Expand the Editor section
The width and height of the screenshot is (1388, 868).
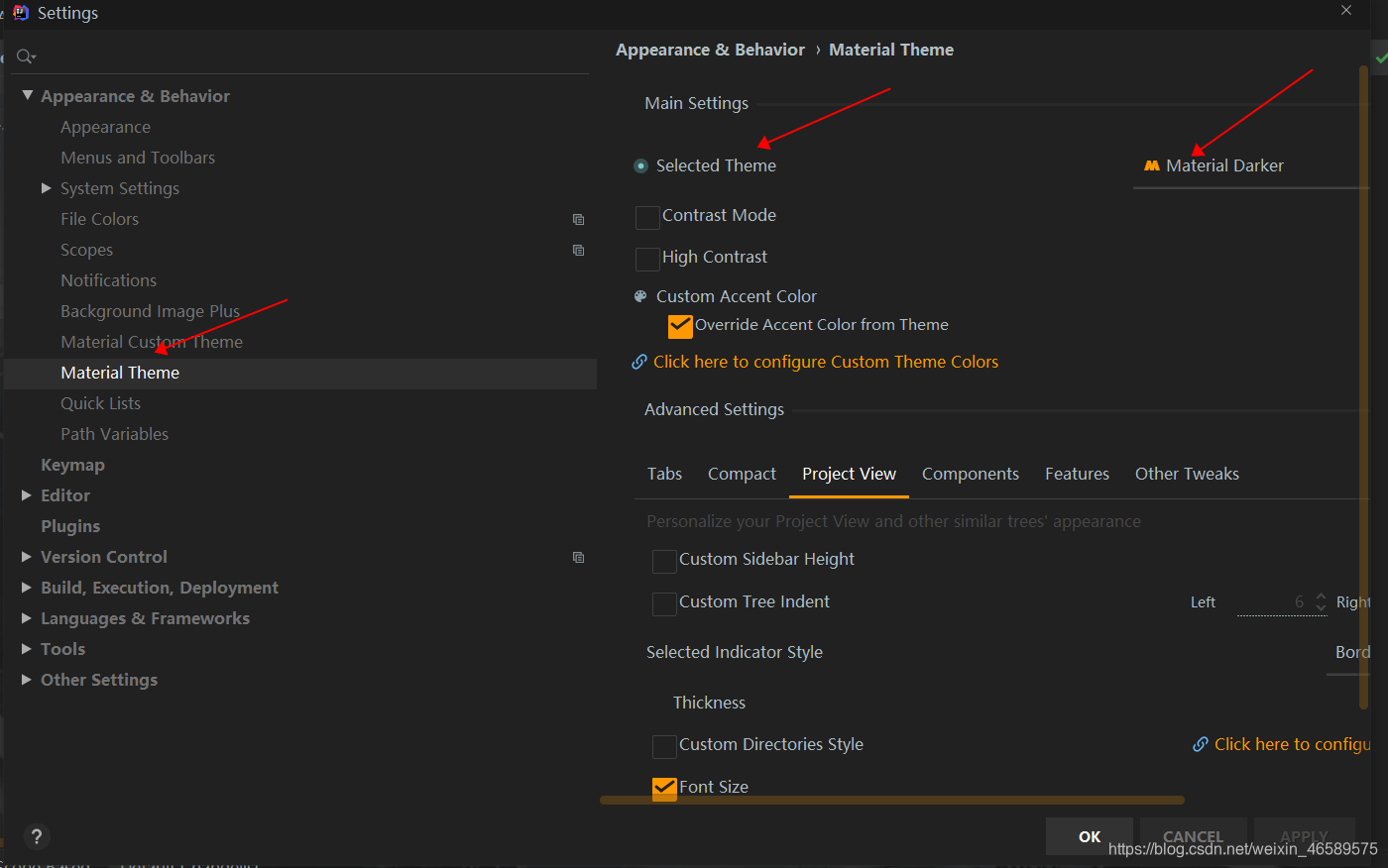coord(27,495)
